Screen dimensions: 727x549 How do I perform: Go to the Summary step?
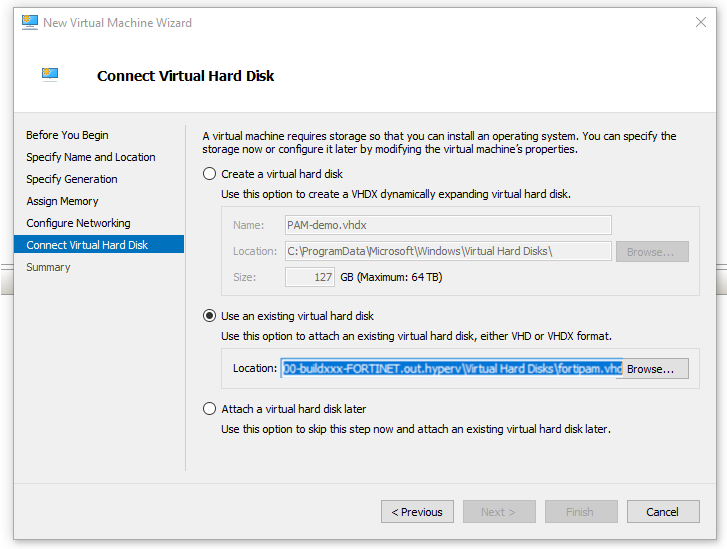pyautogui.click(x=48, y=267)
